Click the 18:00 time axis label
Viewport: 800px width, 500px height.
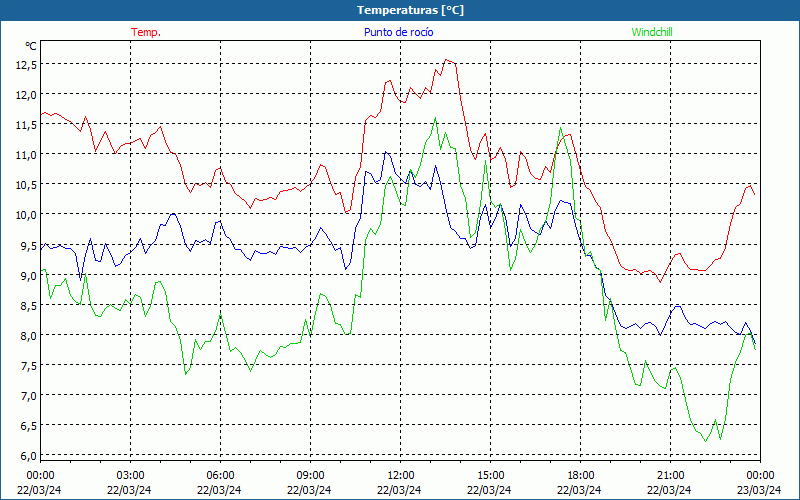(x=581, y=476)
